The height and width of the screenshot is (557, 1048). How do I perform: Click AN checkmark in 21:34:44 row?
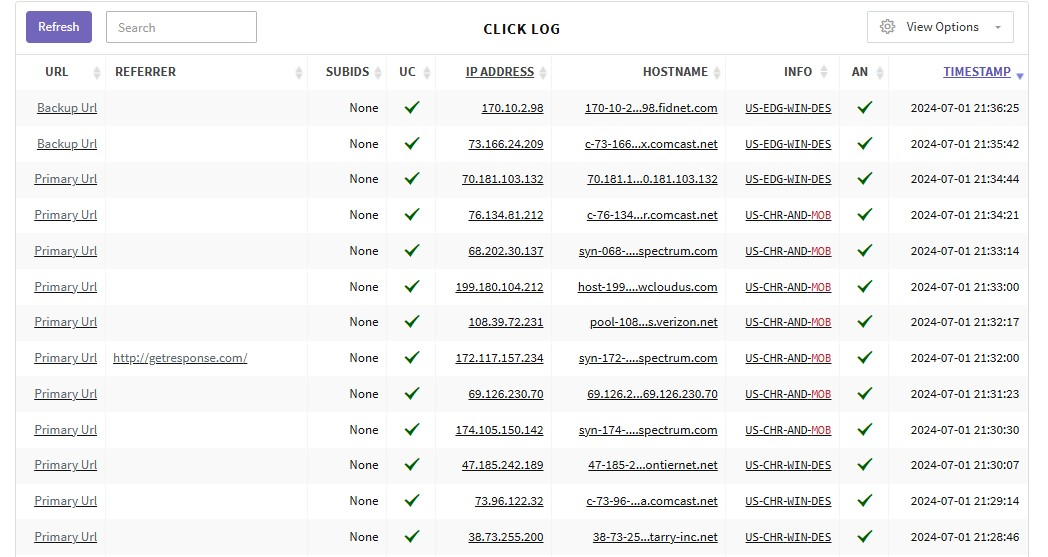coord(865,179)
